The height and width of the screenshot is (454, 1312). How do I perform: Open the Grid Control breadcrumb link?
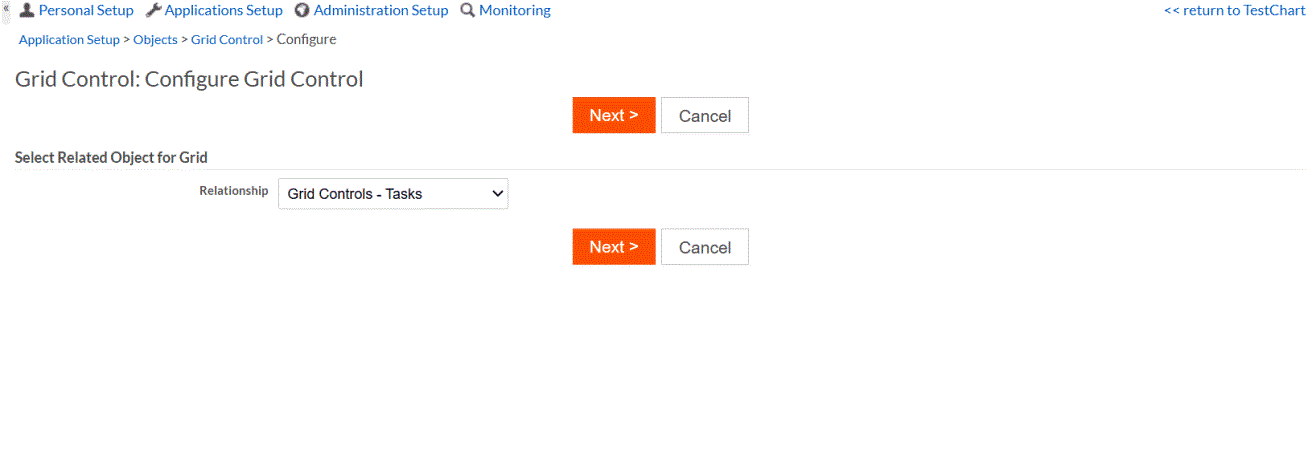click(227, 40)
